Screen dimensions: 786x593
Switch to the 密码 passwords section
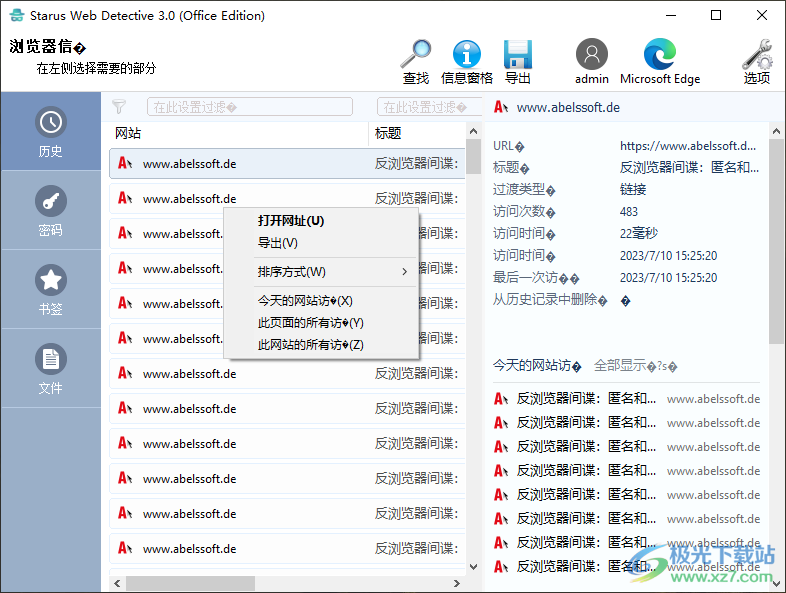(51, 211)
